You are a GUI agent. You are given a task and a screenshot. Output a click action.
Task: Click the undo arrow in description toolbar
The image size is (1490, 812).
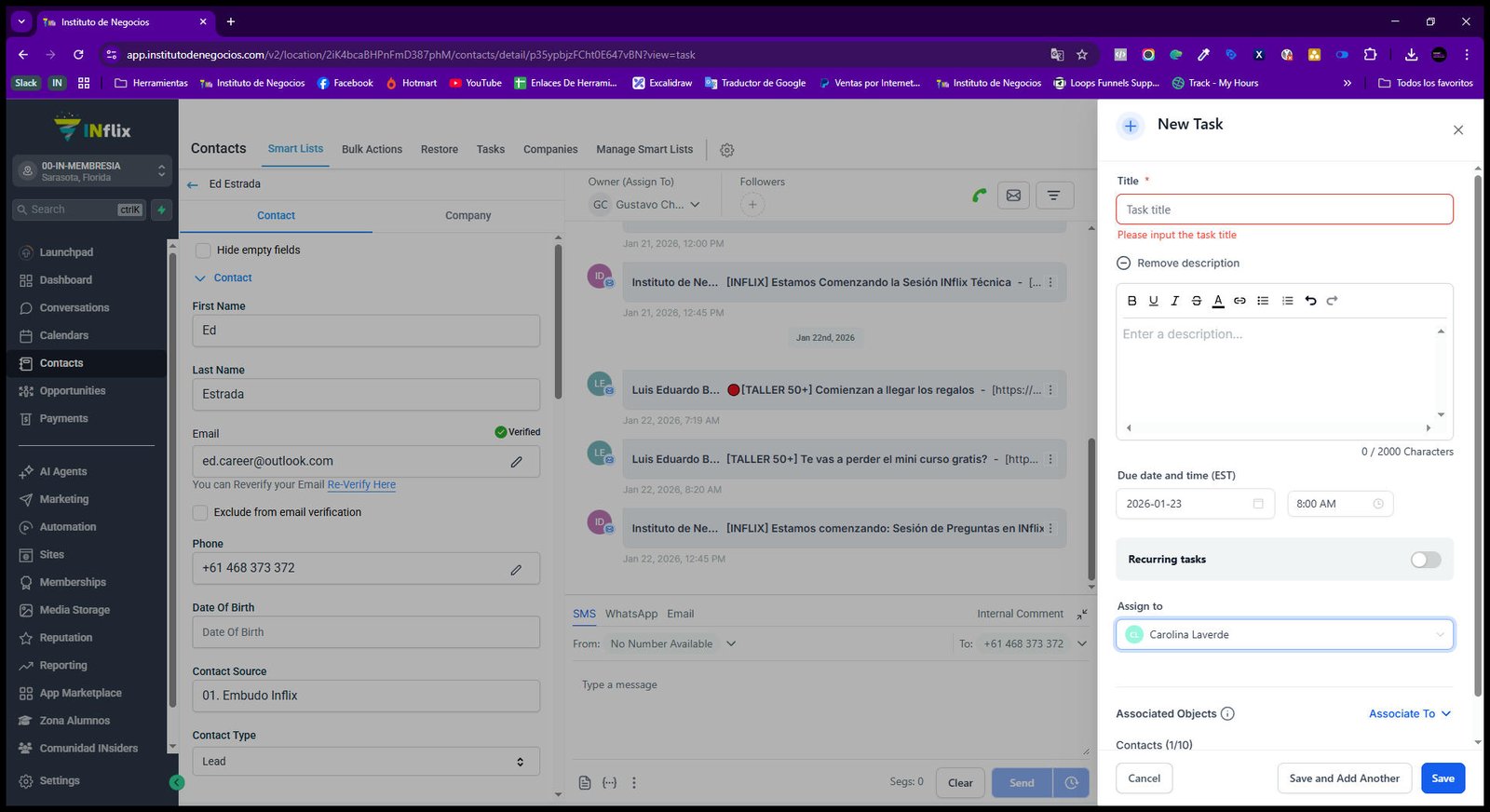pos(1310,301)
